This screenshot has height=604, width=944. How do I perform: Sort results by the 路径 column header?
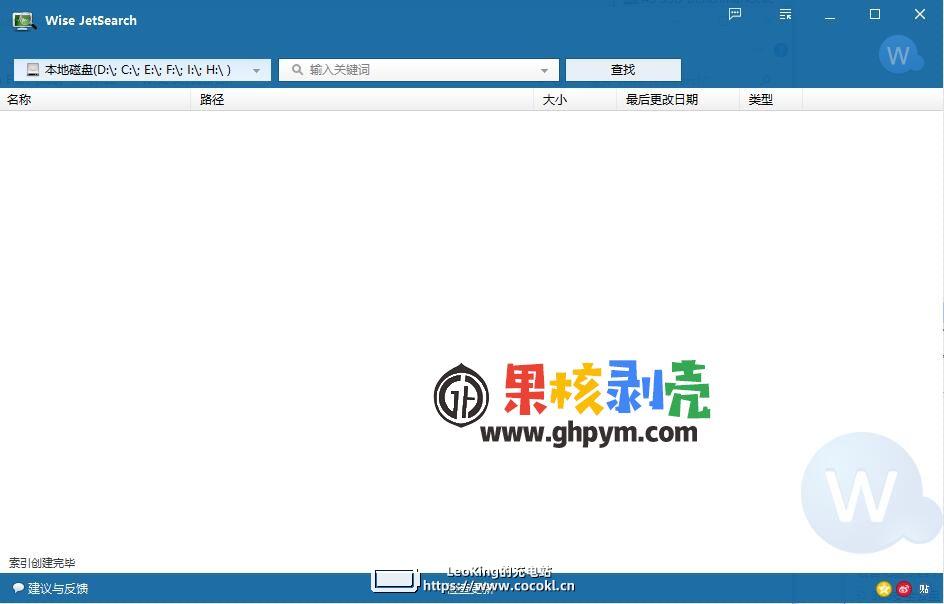click(362, 99)
